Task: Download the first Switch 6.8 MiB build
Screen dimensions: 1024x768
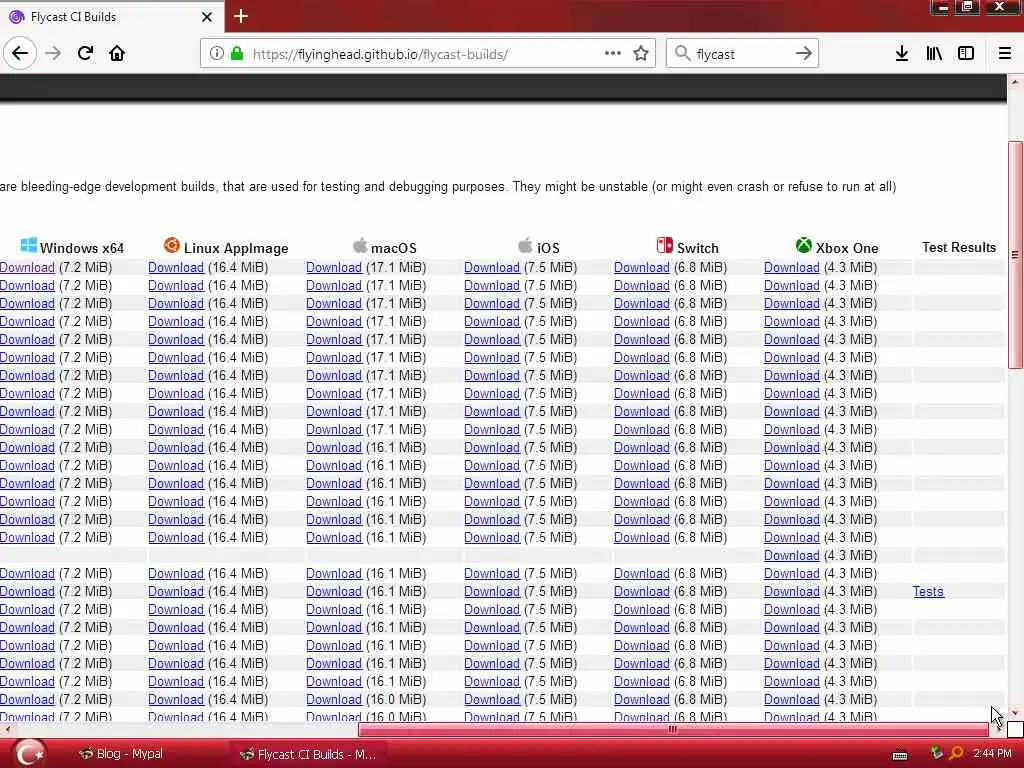Action: click(641, 268)
